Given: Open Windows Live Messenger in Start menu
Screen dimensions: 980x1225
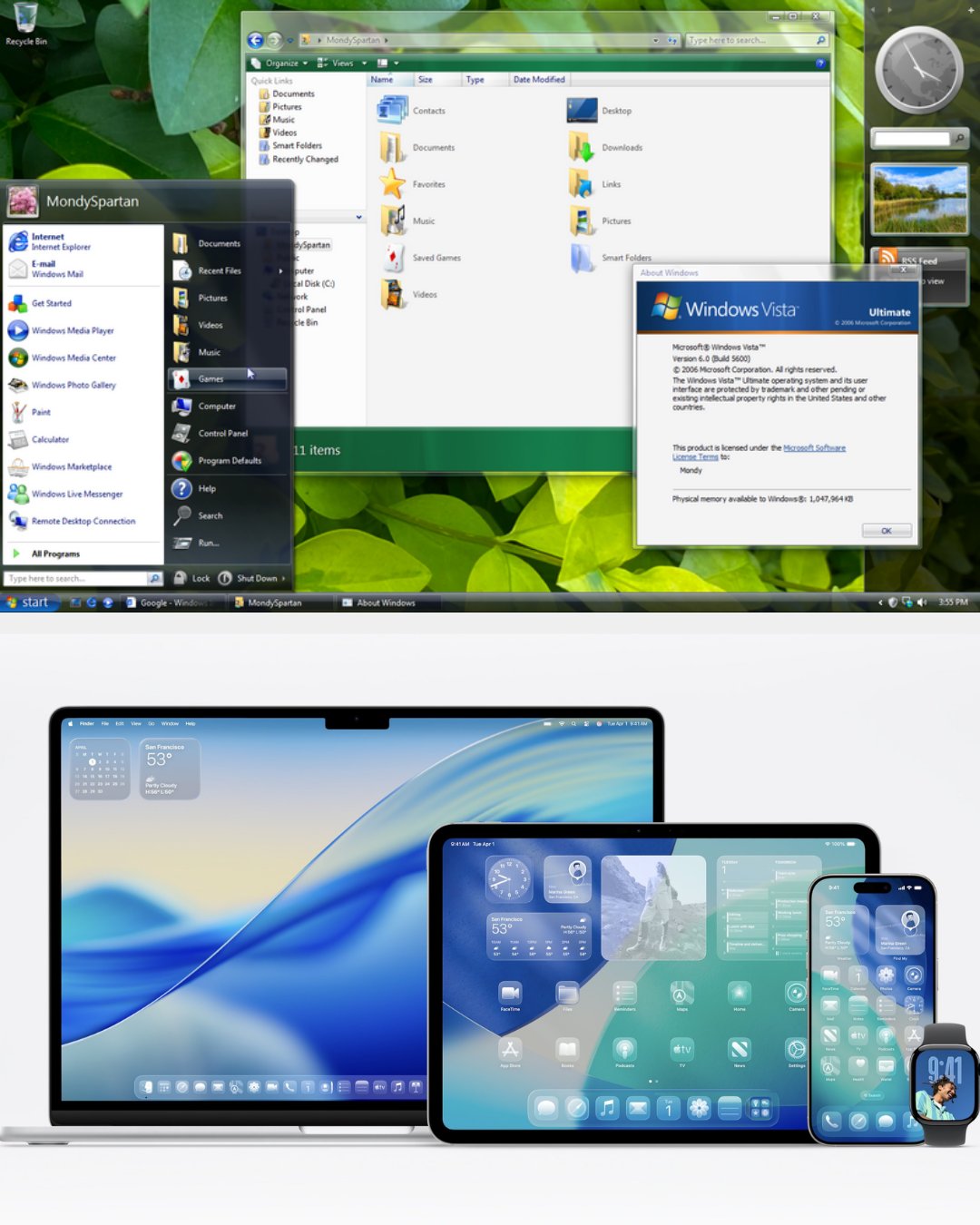Looking at the screenshot, I should 64,494.
